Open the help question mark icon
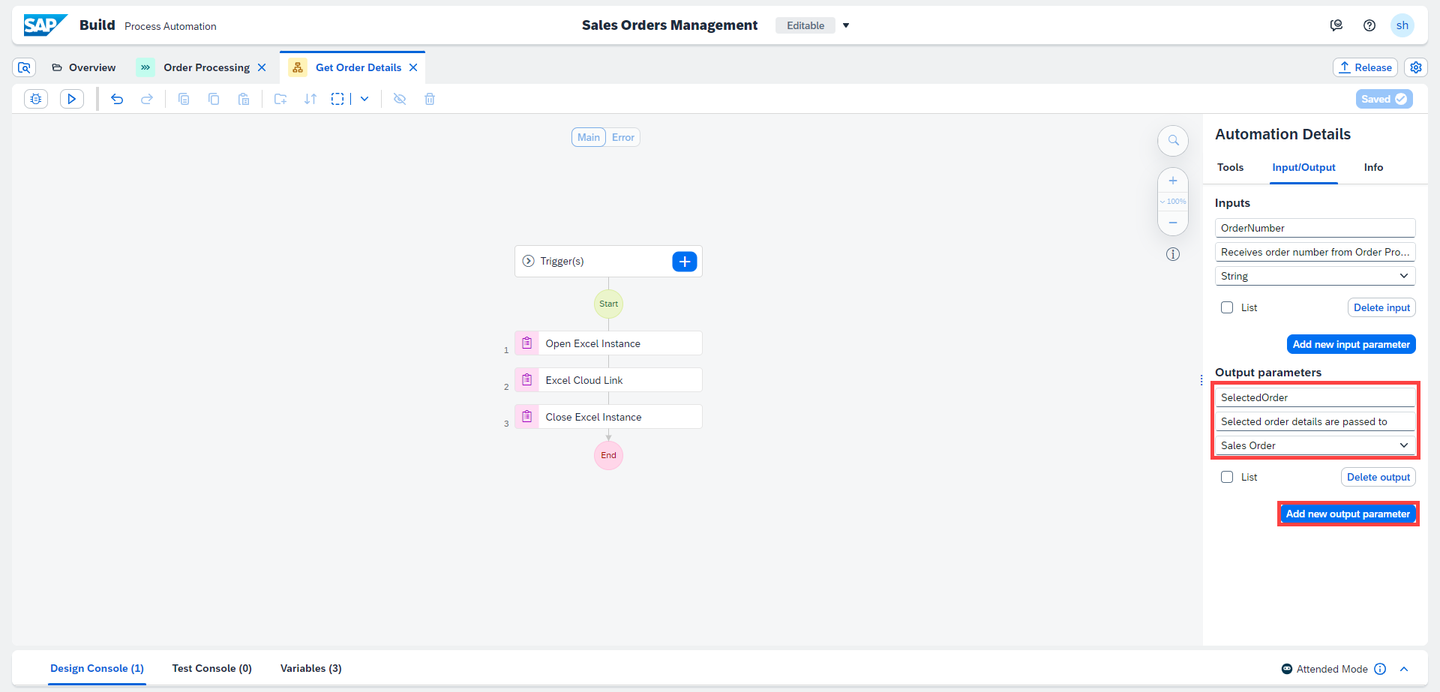The image size is (1440, 692). tap(1369, 25)
